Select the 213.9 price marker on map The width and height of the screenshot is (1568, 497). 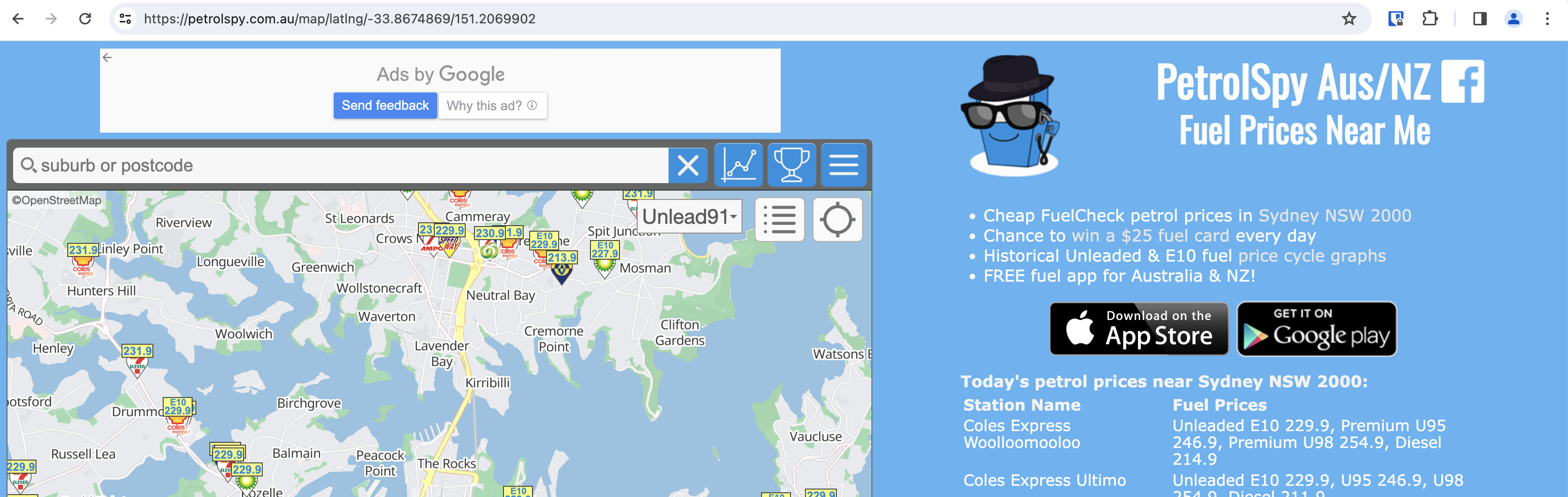[x=561, y=258]
